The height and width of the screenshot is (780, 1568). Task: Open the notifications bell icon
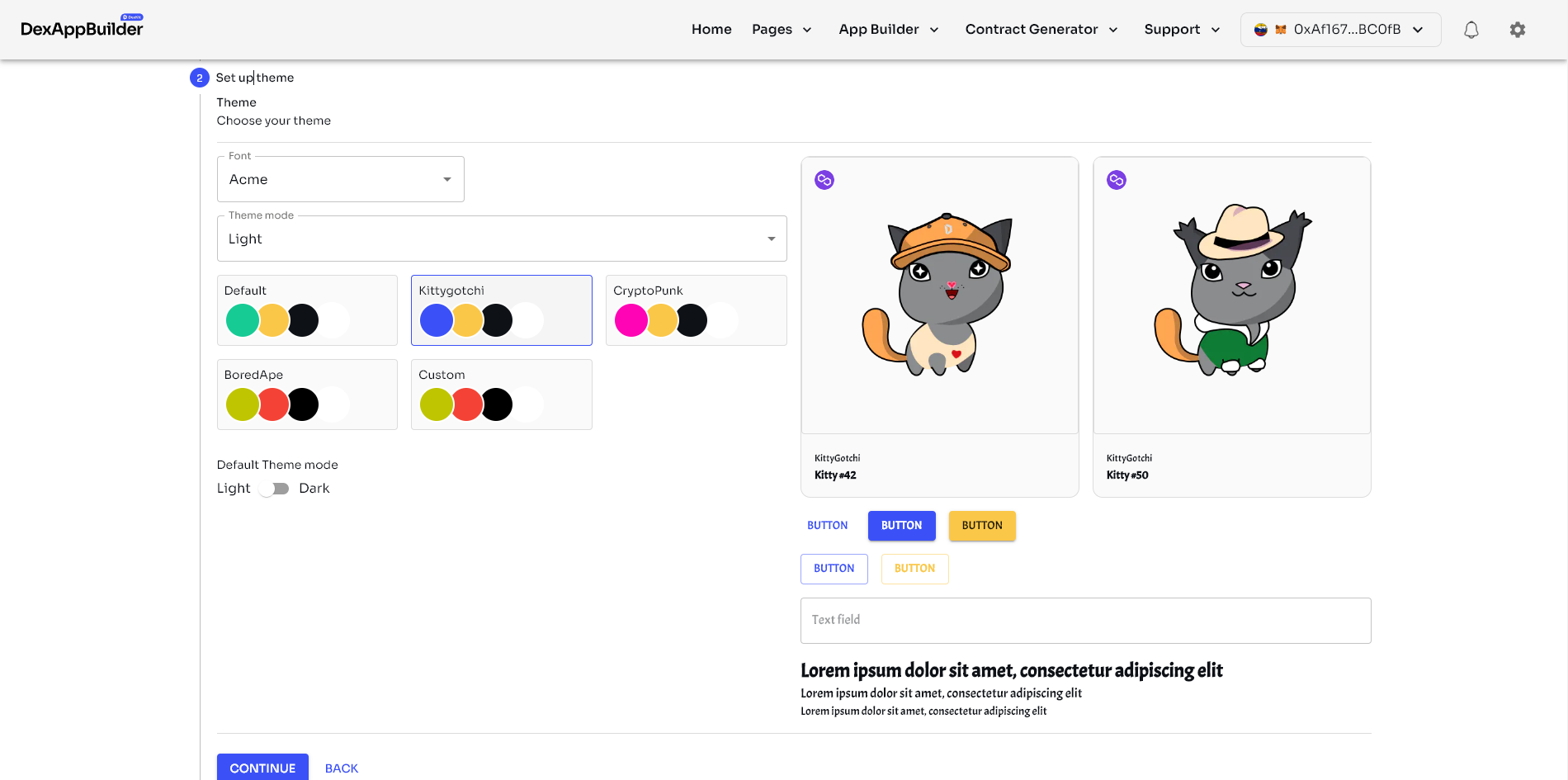[x=1471, y=30]
